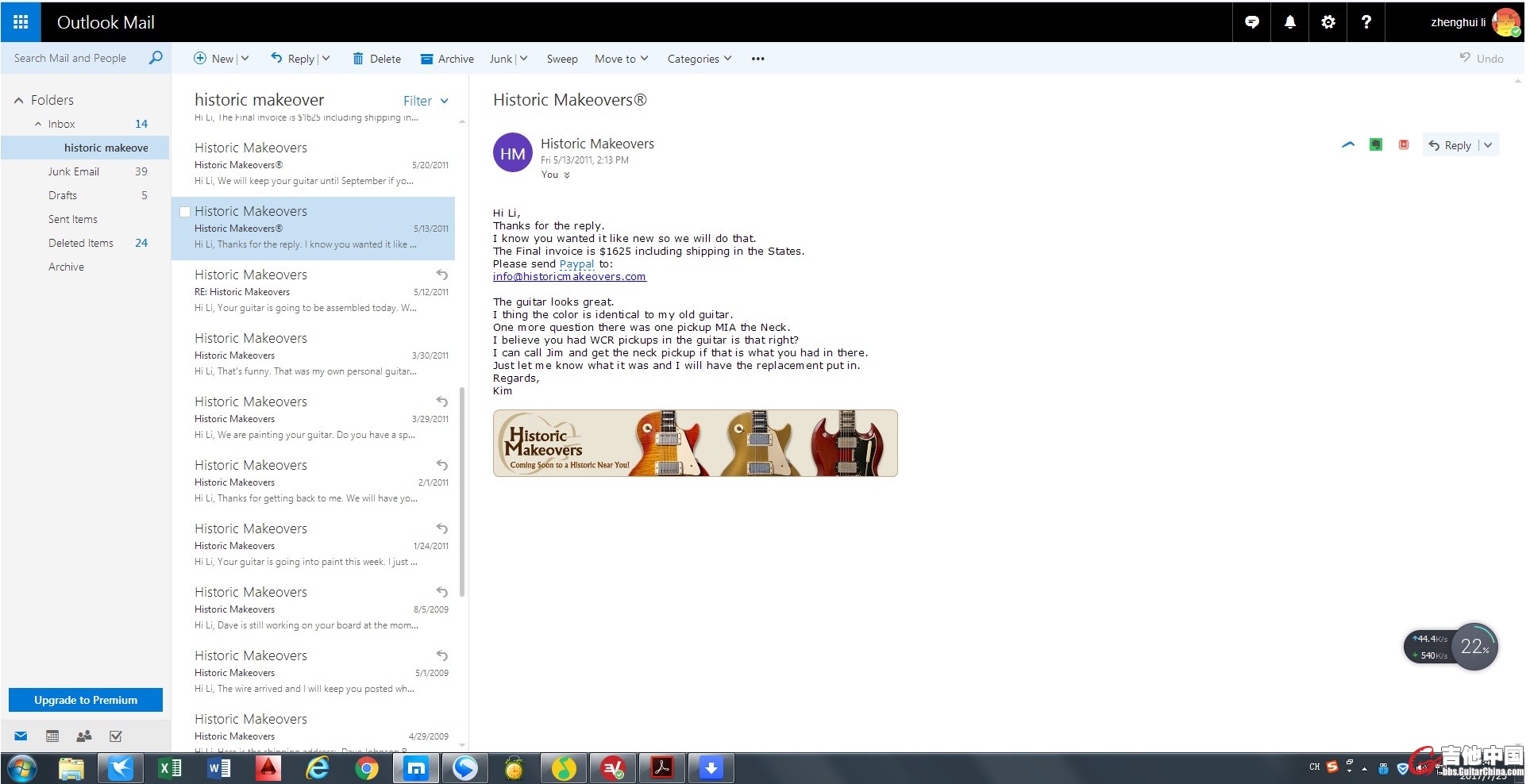Open the 1/24/2011 Historic Makeovers message
Image resolution: width=1530 pixels, height=784 pixels.
pos(314,545)
